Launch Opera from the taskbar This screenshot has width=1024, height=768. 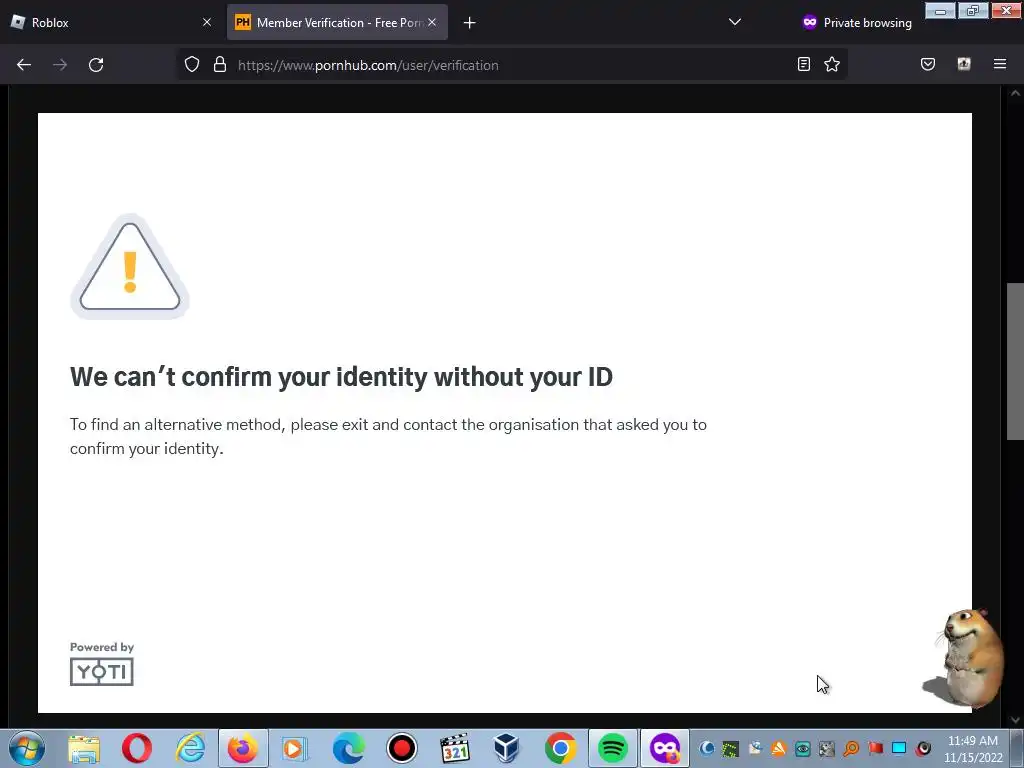[136, 748]
